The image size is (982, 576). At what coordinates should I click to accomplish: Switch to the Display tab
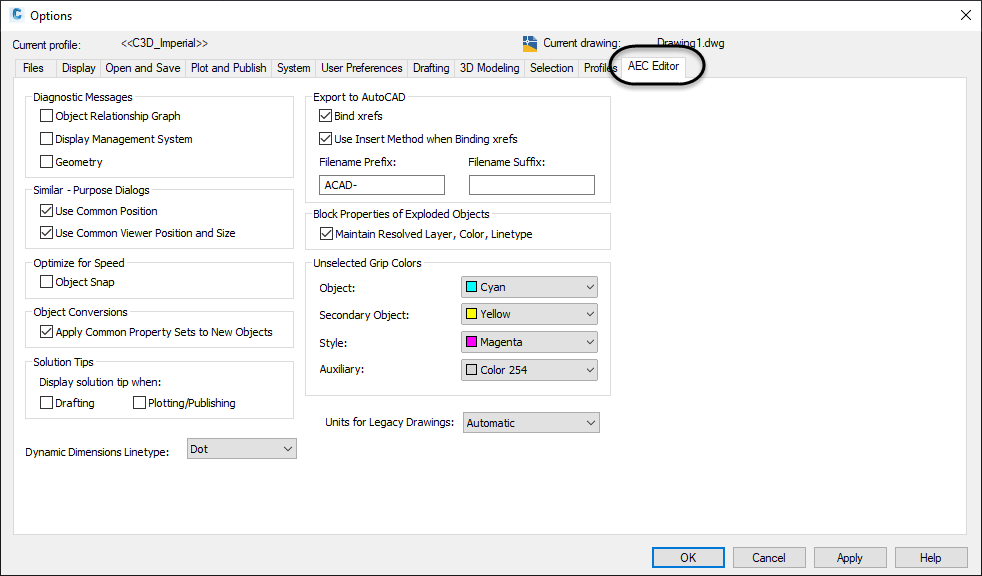(78, 68)
